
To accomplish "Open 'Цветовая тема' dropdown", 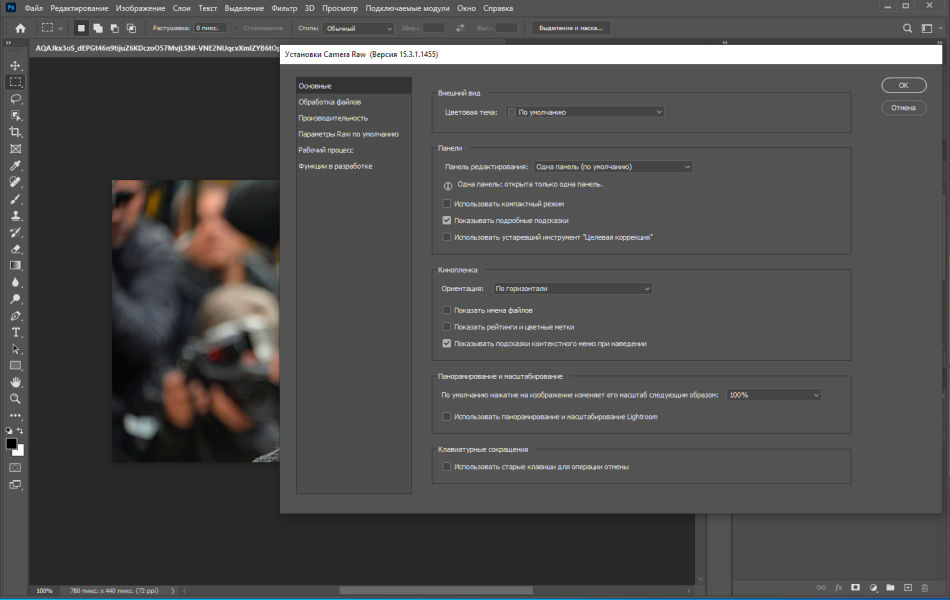I will 585,112.
